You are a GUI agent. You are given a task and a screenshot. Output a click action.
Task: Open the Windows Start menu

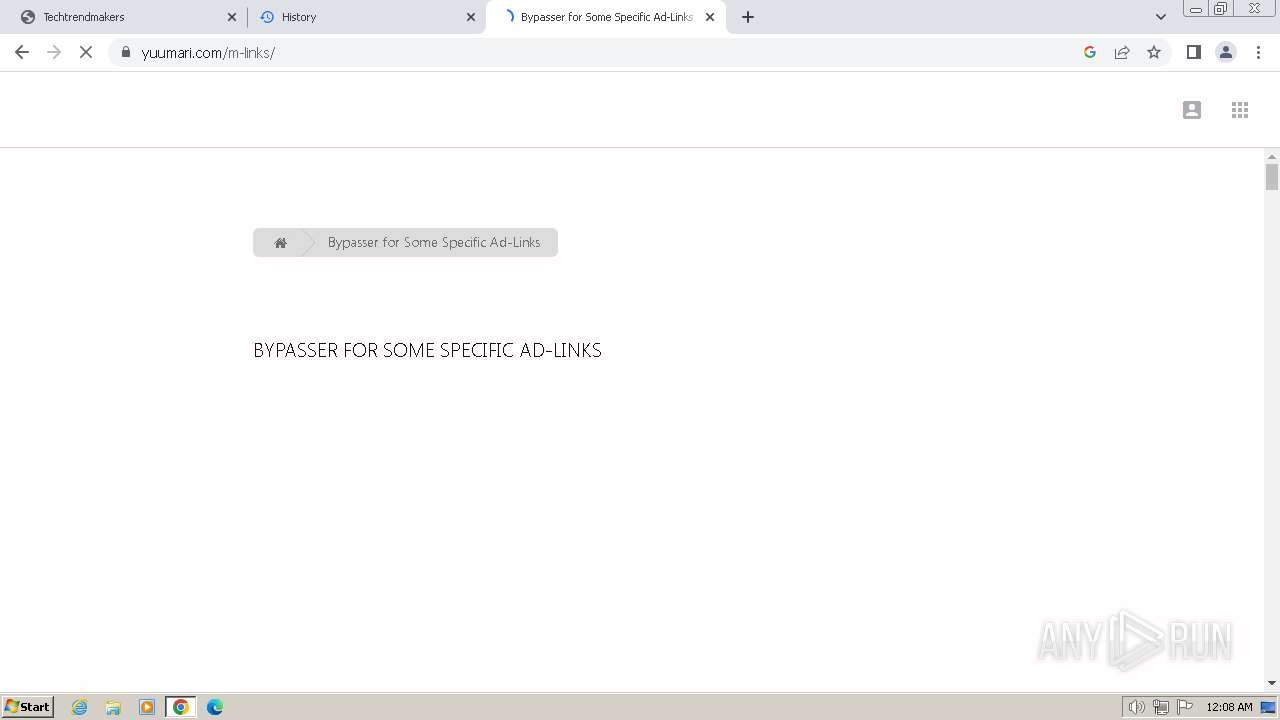[x=28, y=707]
